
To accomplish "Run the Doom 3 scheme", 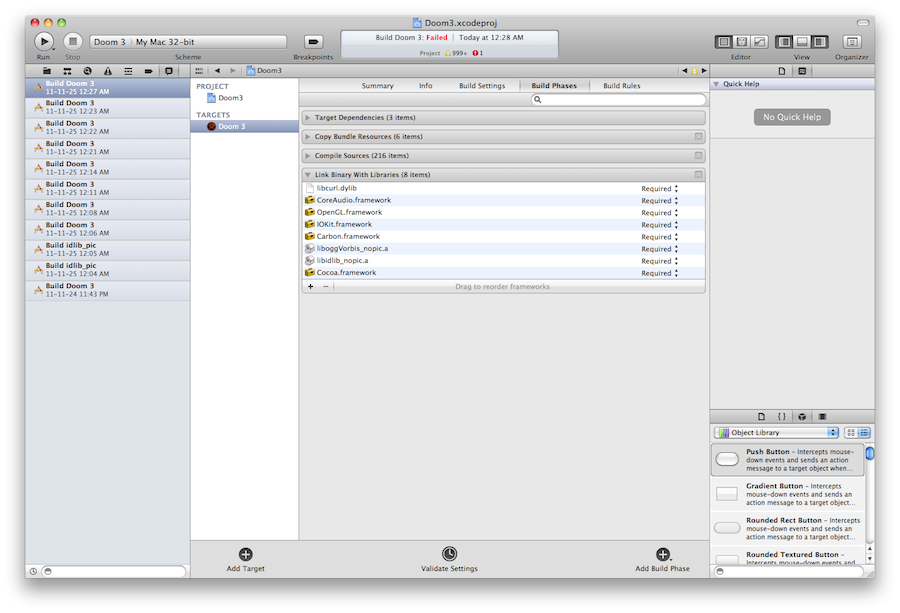I will point(44,41).
